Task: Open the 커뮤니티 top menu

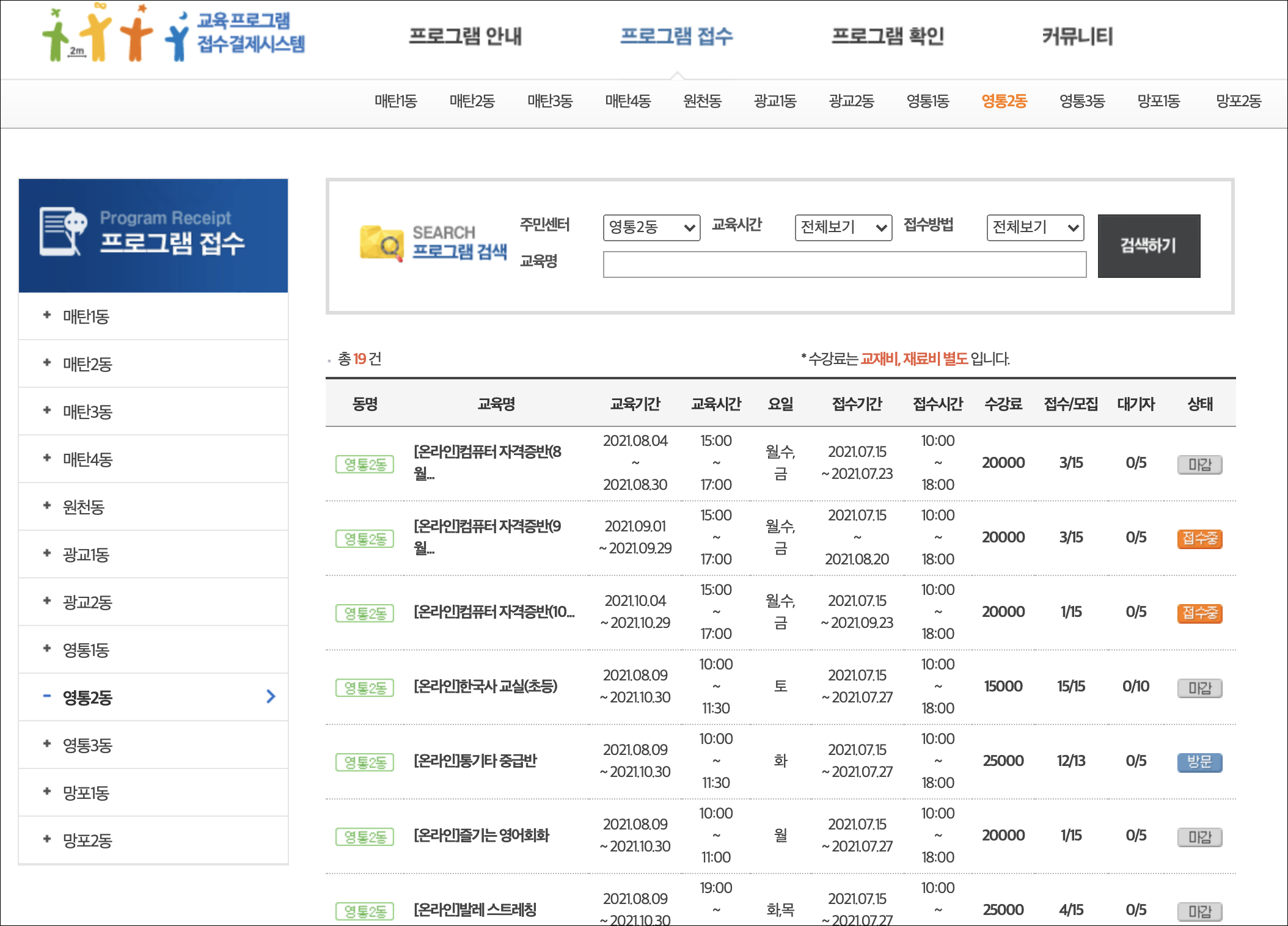Action: point(1077,36)
